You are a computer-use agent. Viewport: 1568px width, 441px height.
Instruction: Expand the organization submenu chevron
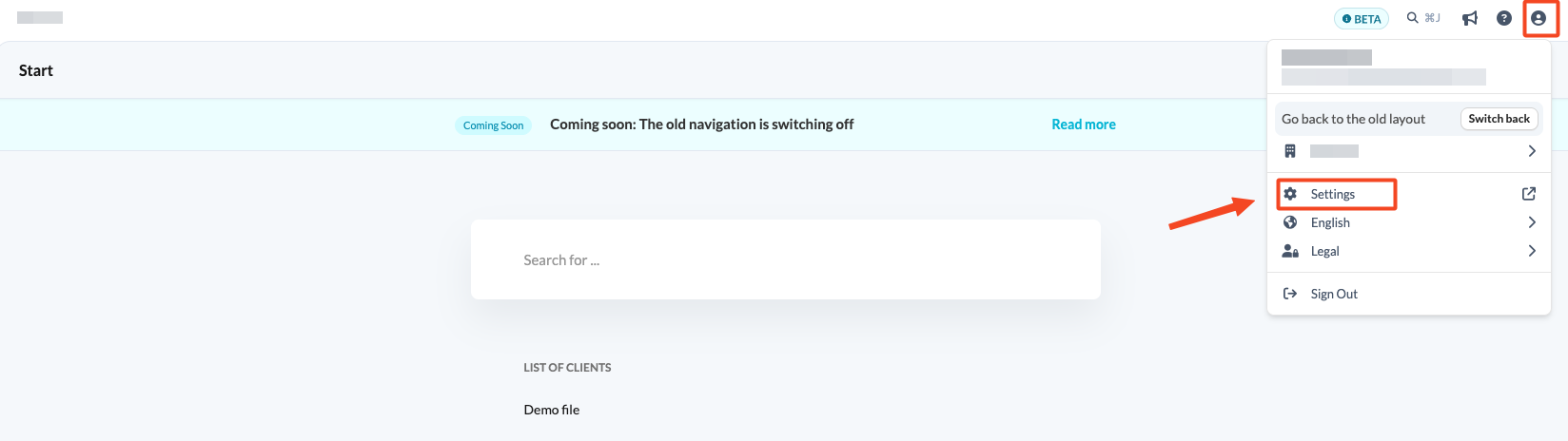[x=1532, y=151]
